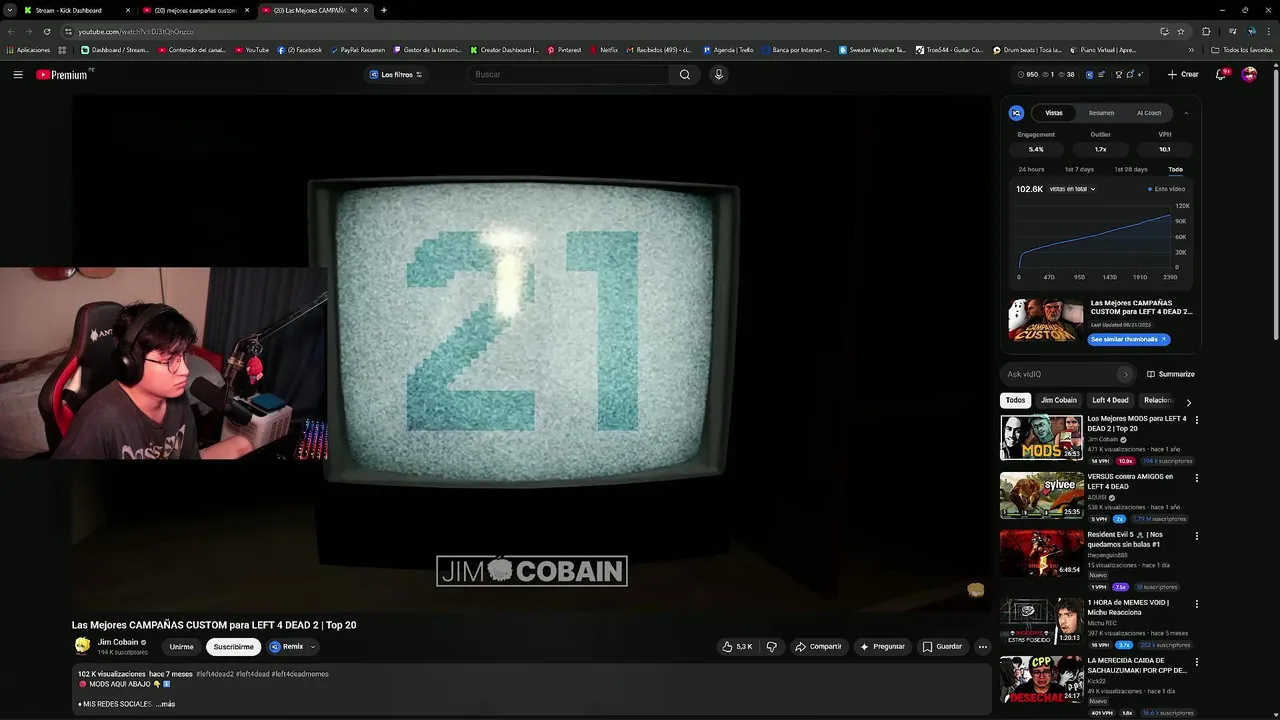Viewport: 1280px width, 720px height.
Task: Show more category chips arrow
Action: (x=1188, y=401)
